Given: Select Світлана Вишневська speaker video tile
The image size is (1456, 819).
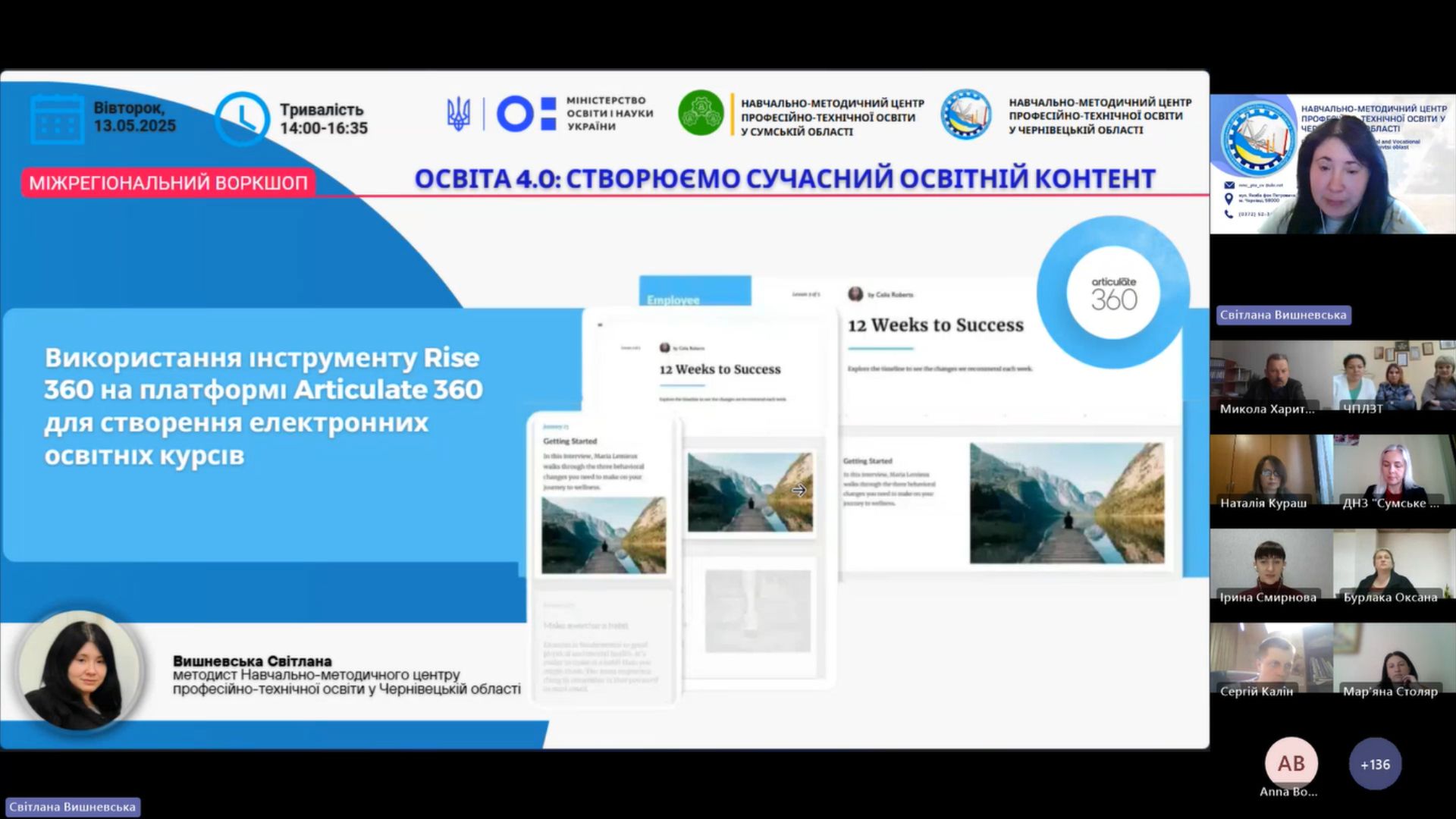Looking at the screenshot, I should [x=1332, y=164].
